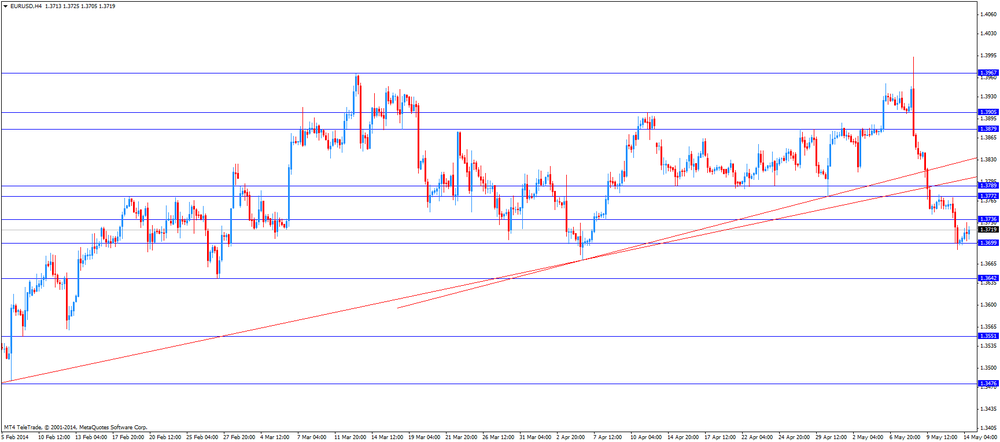This screenshot has height=442, width=1000.
Task: Click the 20 Feb 12:00 time label
Action: [x=163, y=438]
